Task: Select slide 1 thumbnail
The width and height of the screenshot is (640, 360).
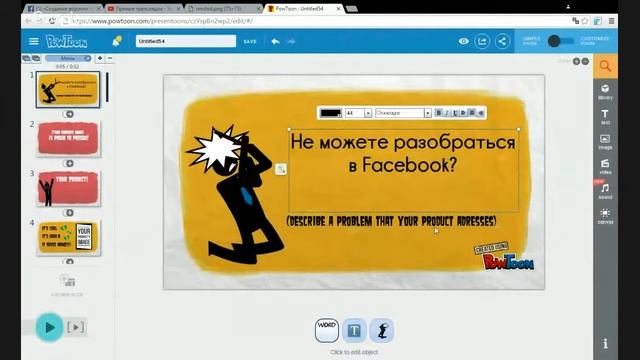Action: tap(68, 89)
